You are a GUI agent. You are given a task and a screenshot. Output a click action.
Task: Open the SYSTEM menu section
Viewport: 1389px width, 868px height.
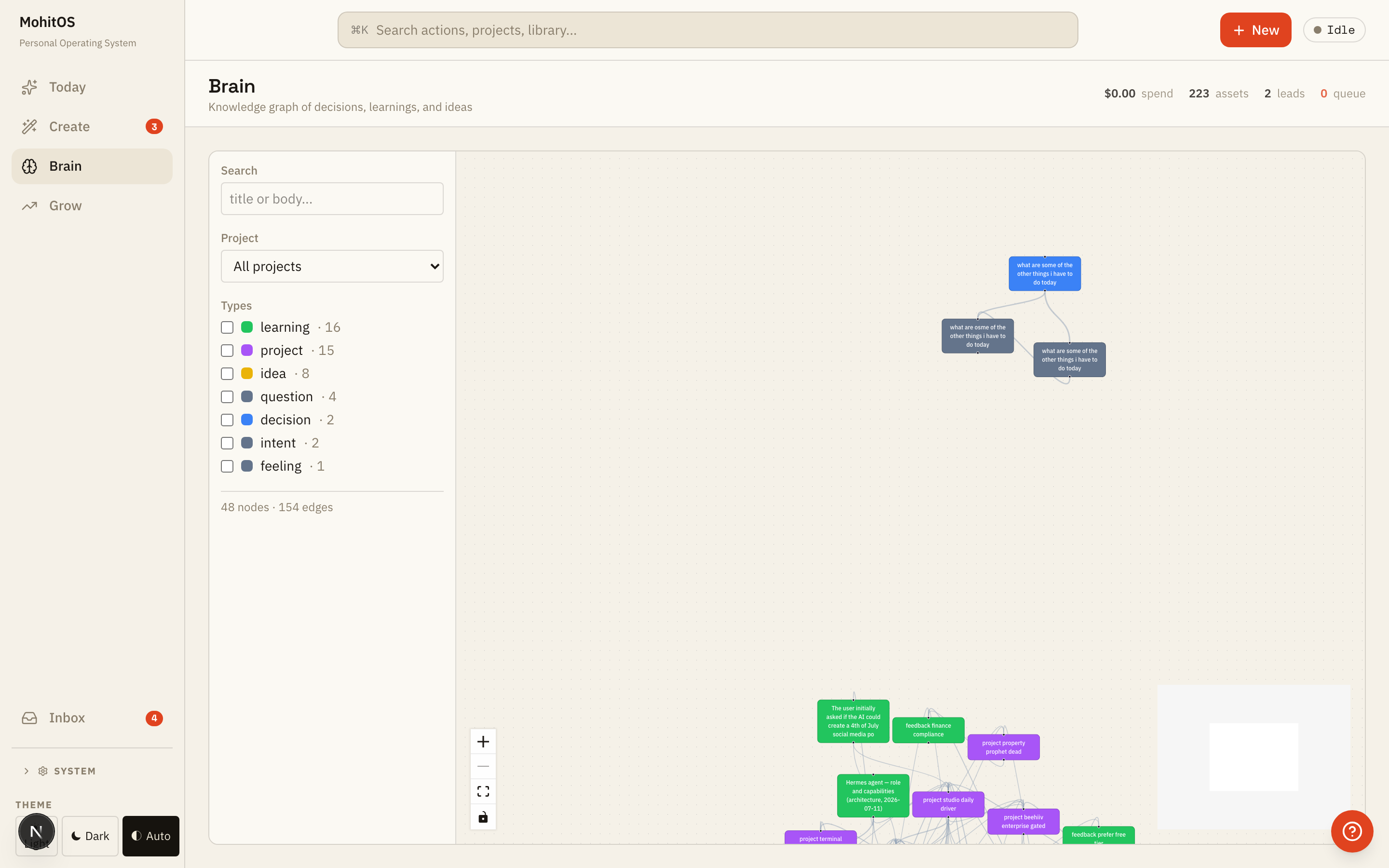pyautogui.click(x=75, y=771)
